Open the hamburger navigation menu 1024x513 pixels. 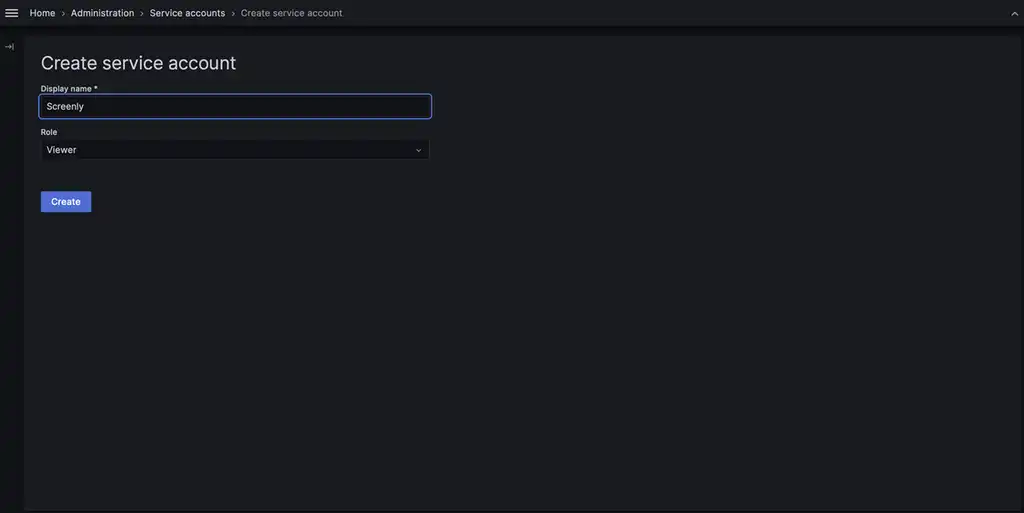pyautogui.click(x=12, y=13)
